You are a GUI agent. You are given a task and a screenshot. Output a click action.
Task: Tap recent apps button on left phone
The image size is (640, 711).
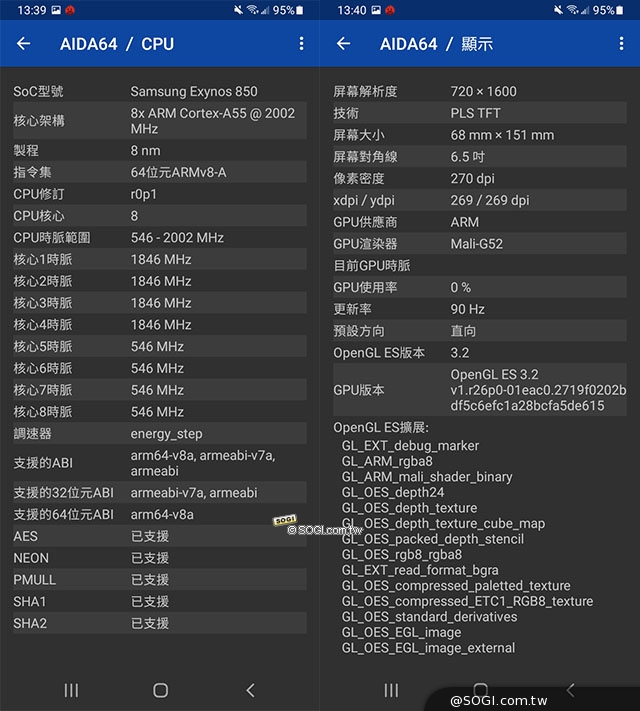click(71, 690)
